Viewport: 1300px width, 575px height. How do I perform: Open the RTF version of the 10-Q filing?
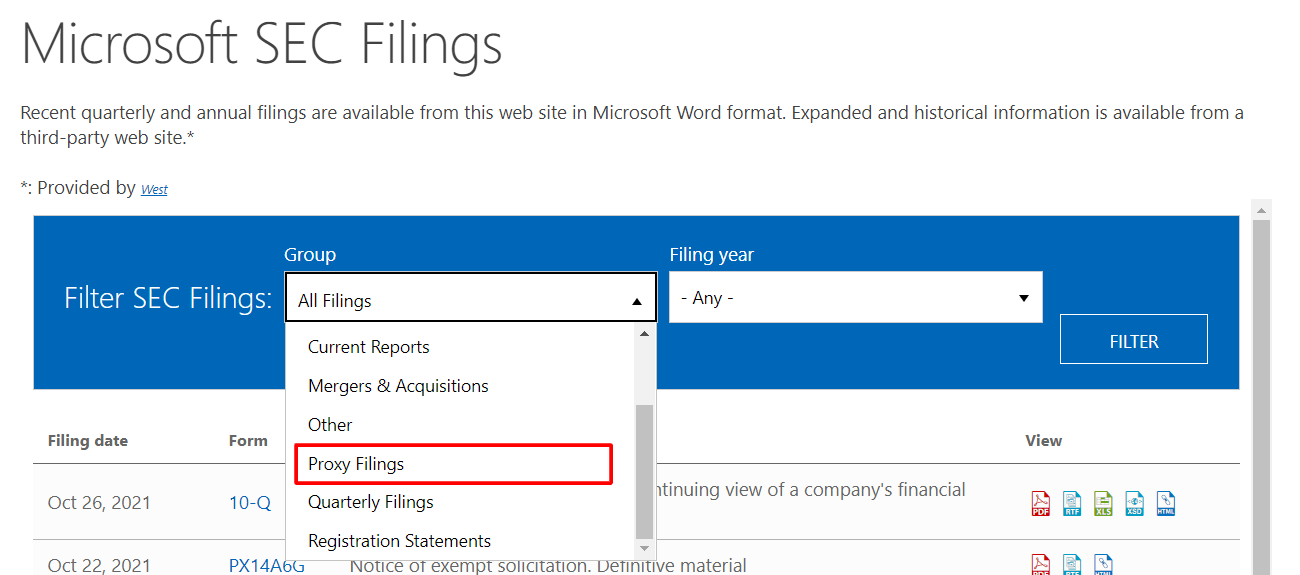point(1072,503)
